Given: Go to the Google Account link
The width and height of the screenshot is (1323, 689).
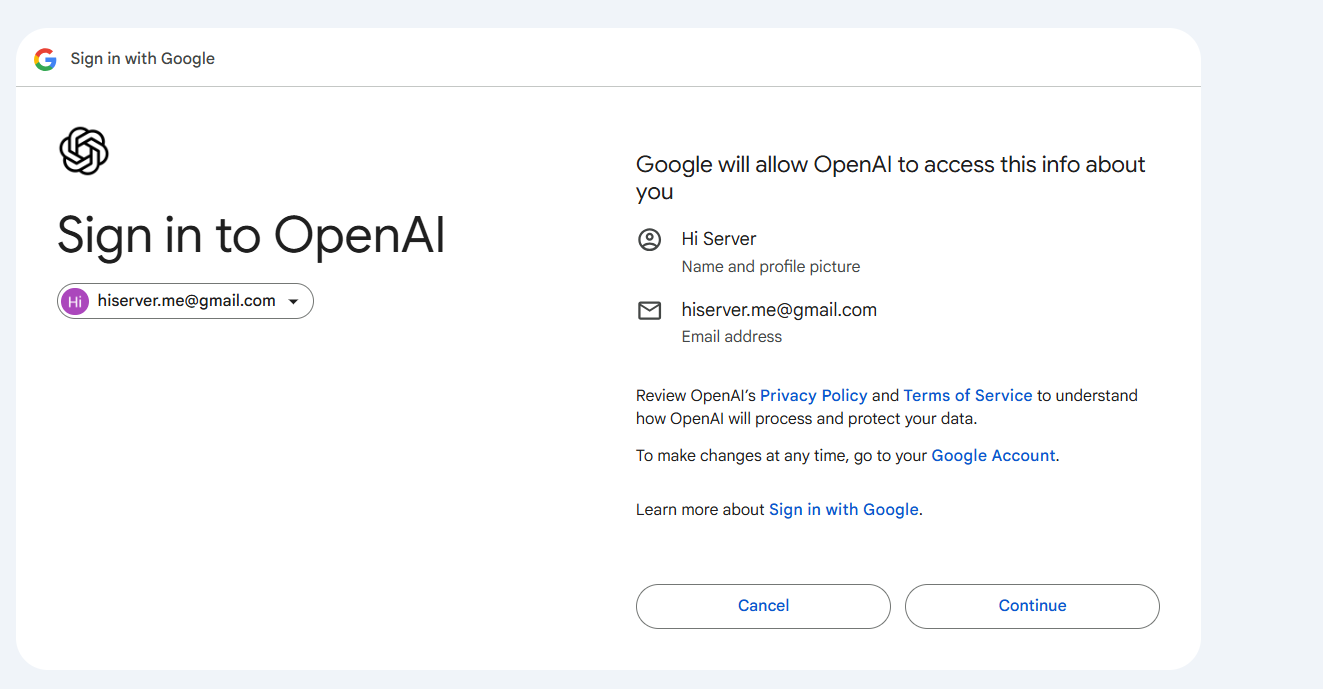Looking at the screenshot, I should (993, 455).
